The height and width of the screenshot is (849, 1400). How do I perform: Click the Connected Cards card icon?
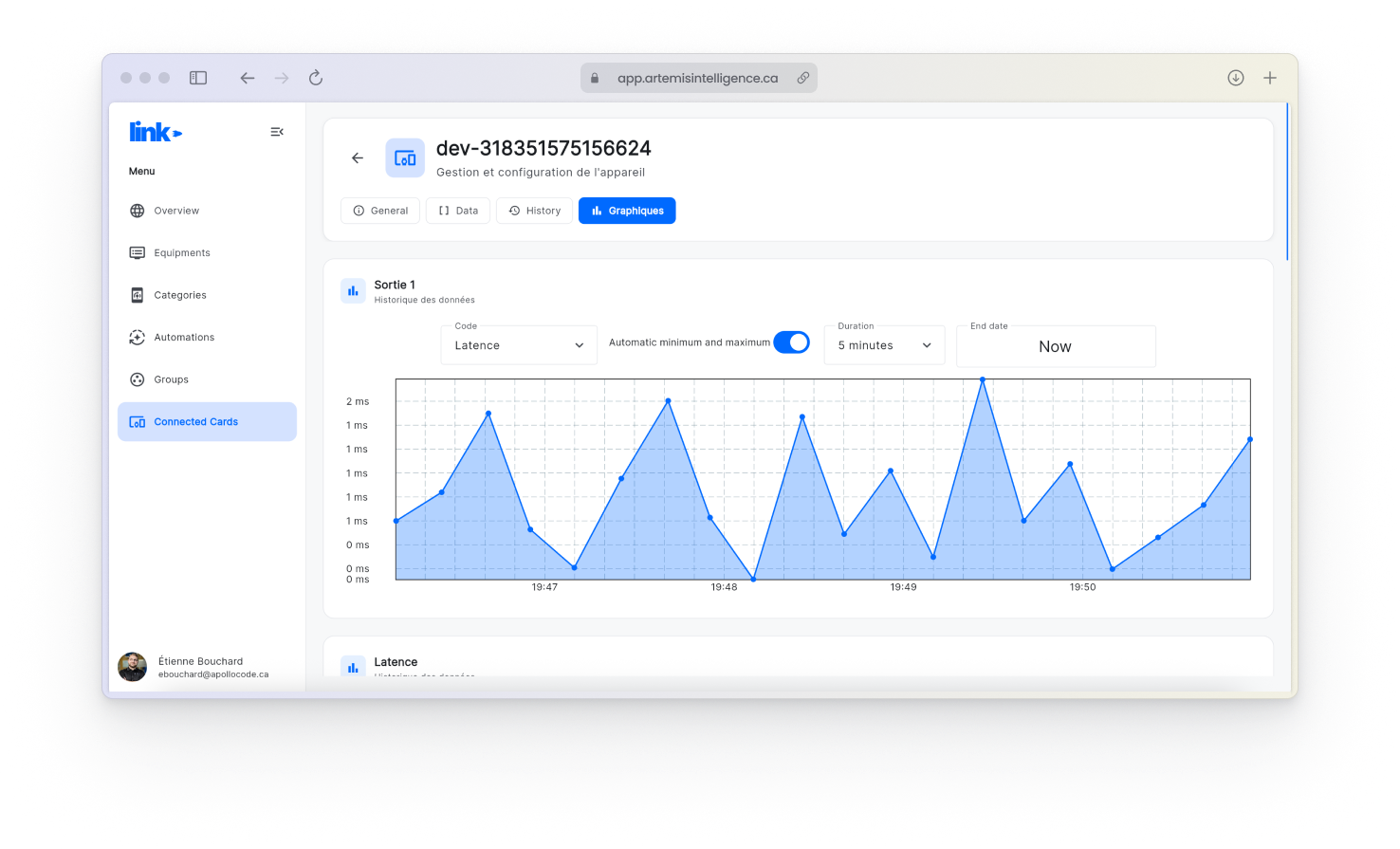tap(138, 421)
